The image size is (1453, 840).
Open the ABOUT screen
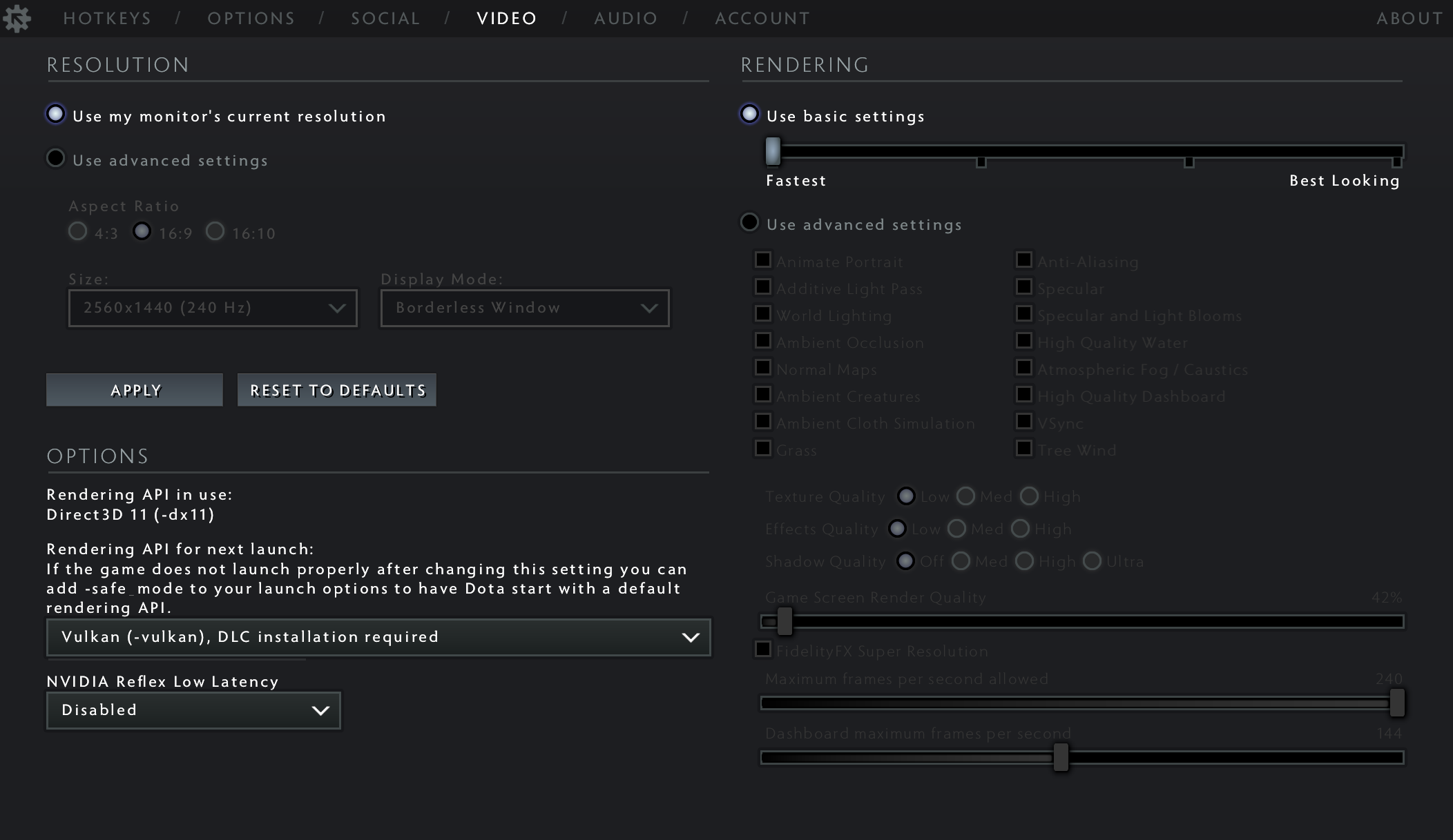(x=1409, y=17)
